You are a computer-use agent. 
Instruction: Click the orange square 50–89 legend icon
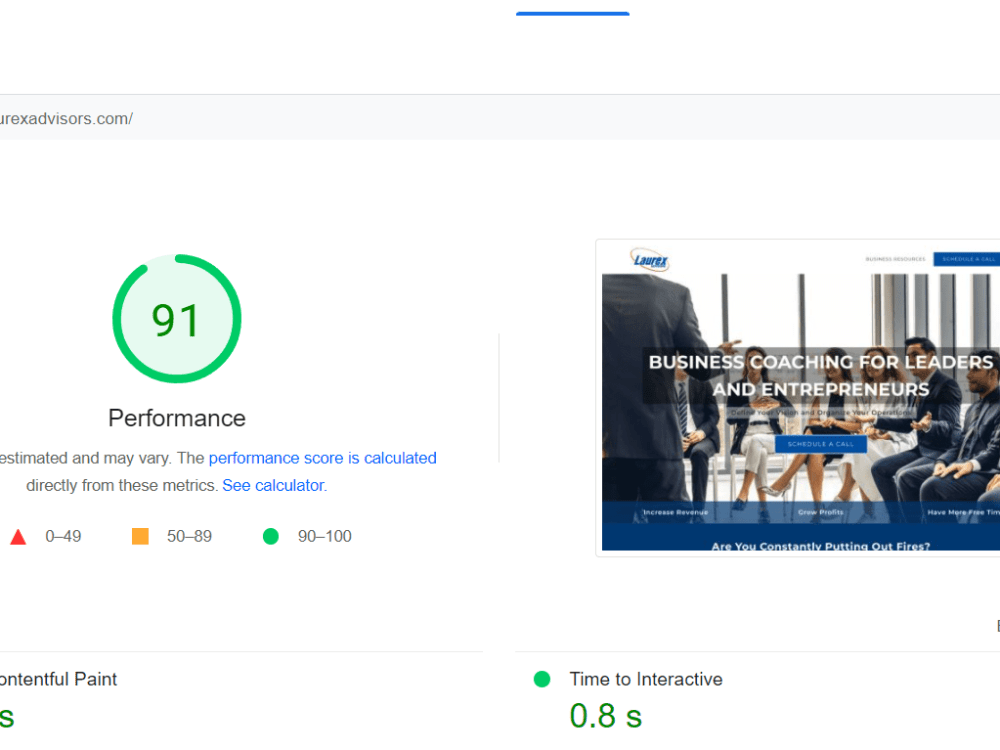pyautogui.click(x=140, y=536)
